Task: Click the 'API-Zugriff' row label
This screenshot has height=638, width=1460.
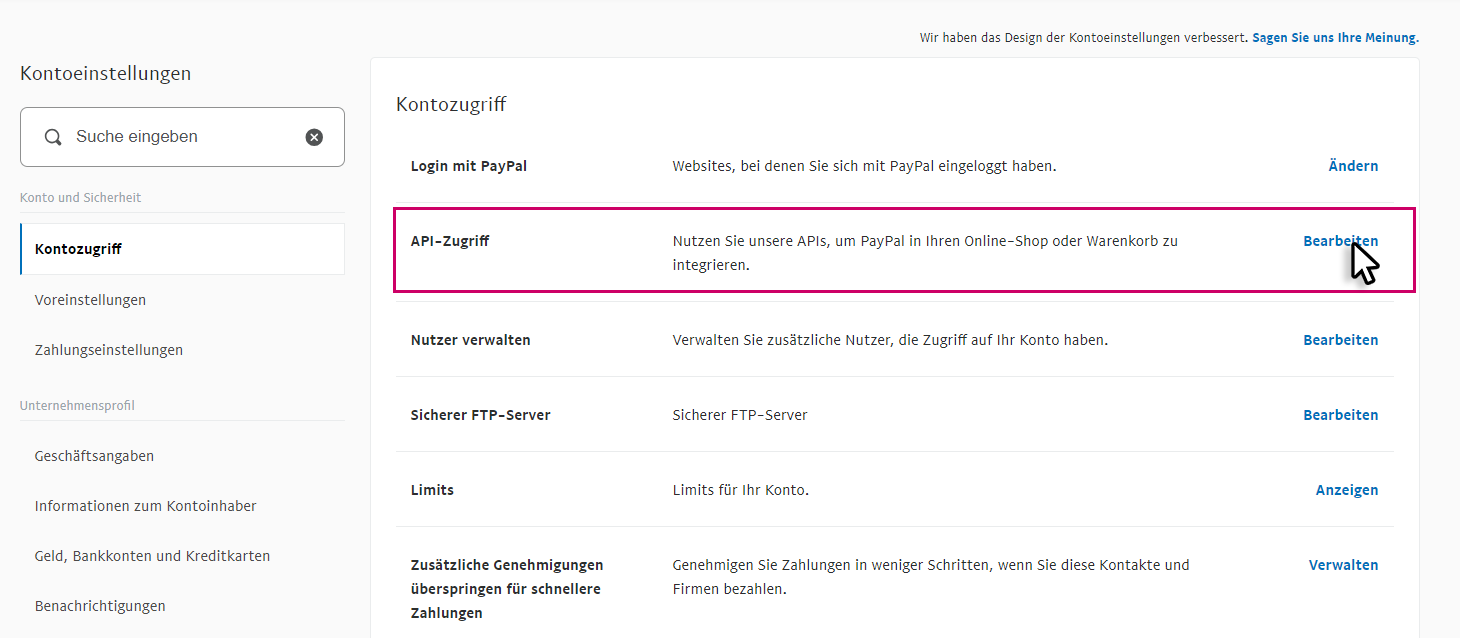Action: [450, 241]
